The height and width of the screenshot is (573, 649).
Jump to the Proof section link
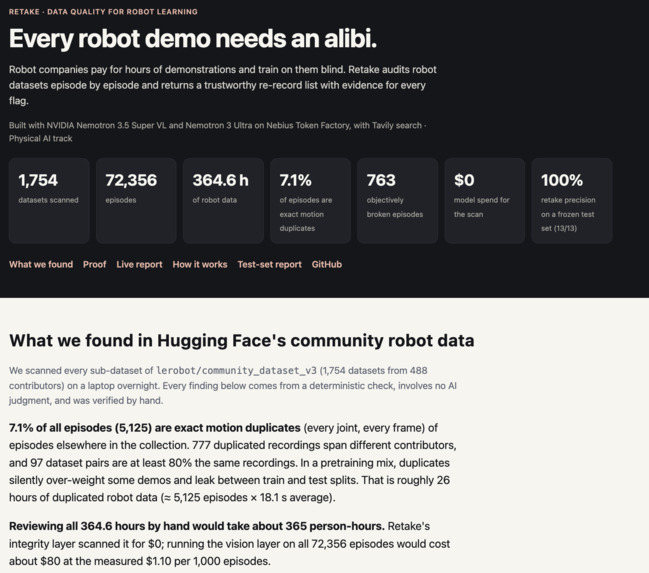(x=94, y=264)
